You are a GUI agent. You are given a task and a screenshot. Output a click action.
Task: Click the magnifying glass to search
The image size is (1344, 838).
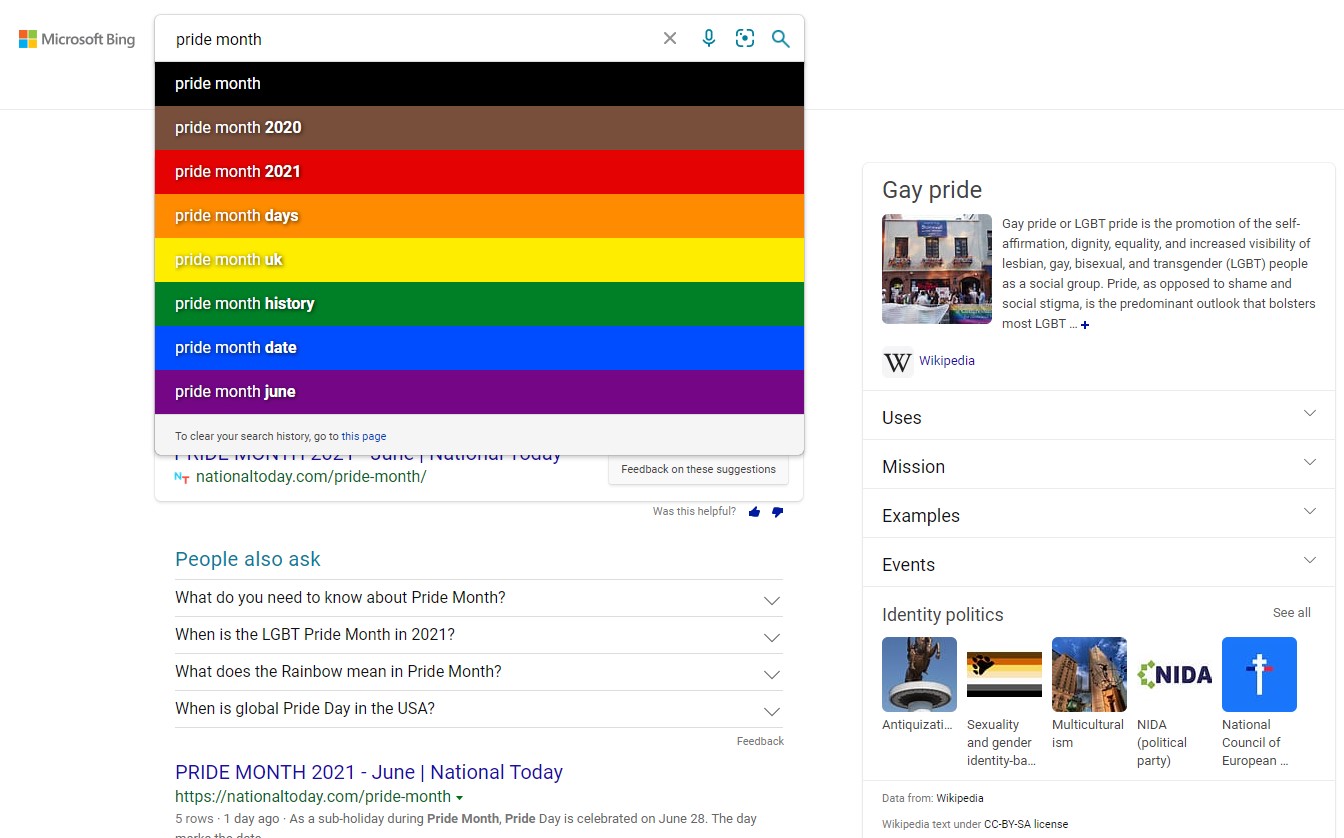pyautogui.click(x=781, y=38)
